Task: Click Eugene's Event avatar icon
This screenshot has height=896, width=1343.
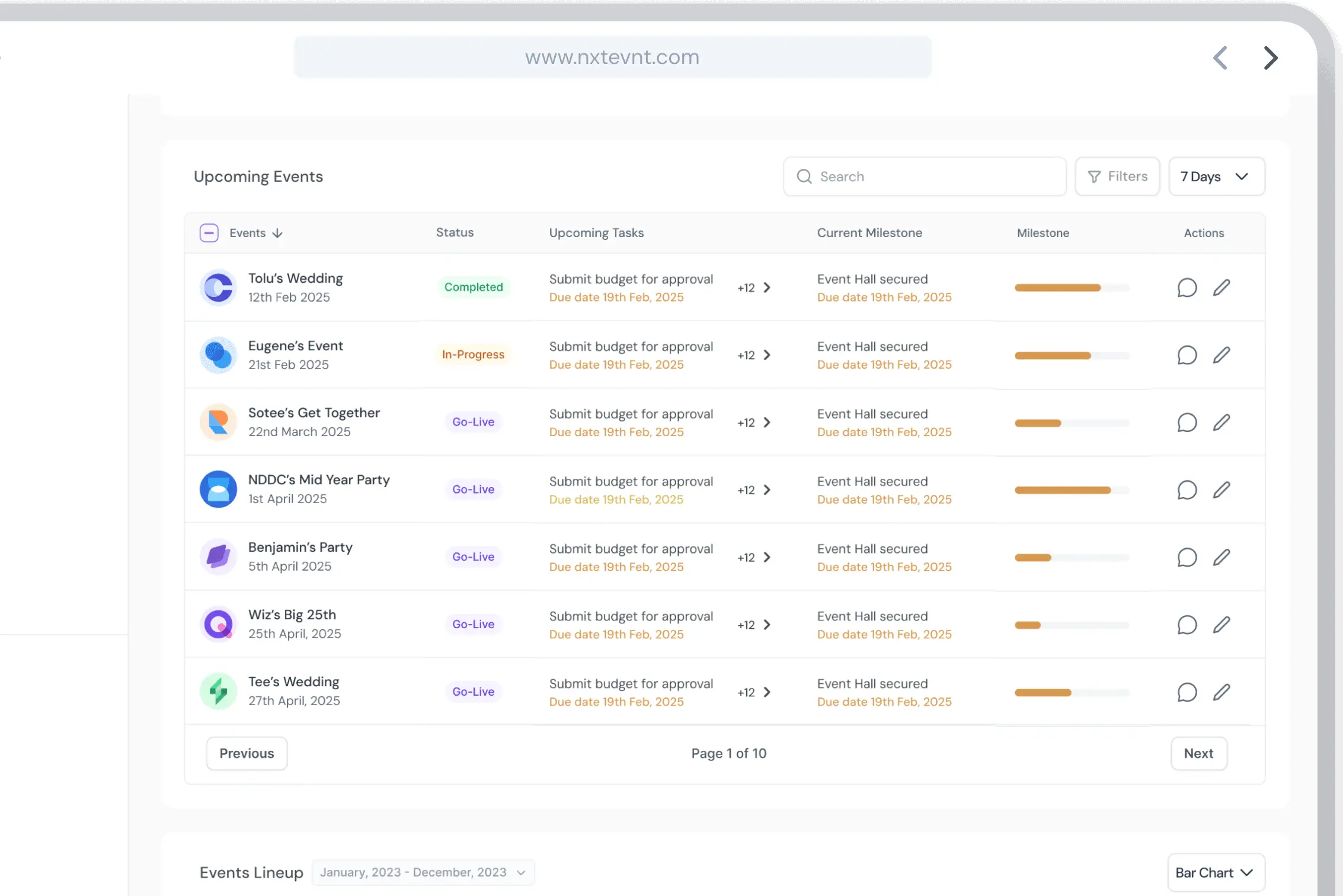Action: [218, 355]
